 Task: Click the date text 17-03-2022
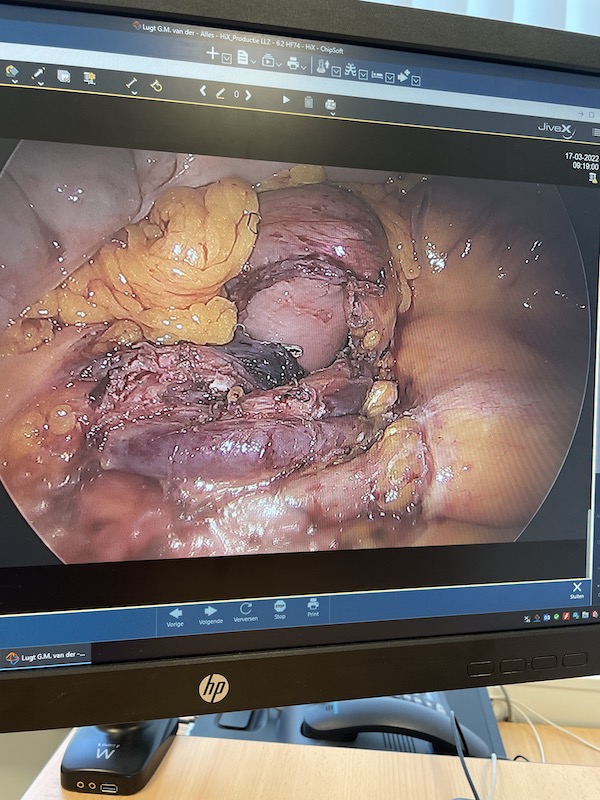click(x=581, y=157)
